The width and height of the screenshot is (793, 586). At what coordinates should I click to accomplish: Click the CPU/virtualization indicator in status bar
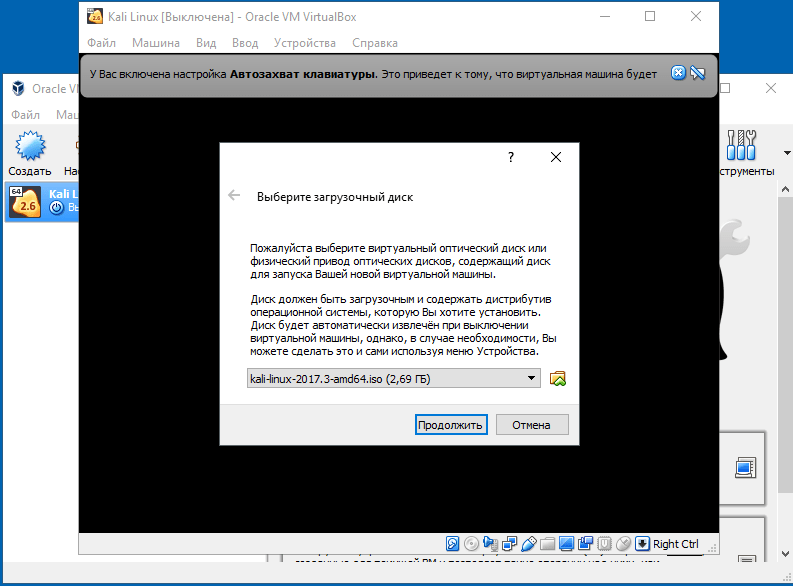click(604, 544)
